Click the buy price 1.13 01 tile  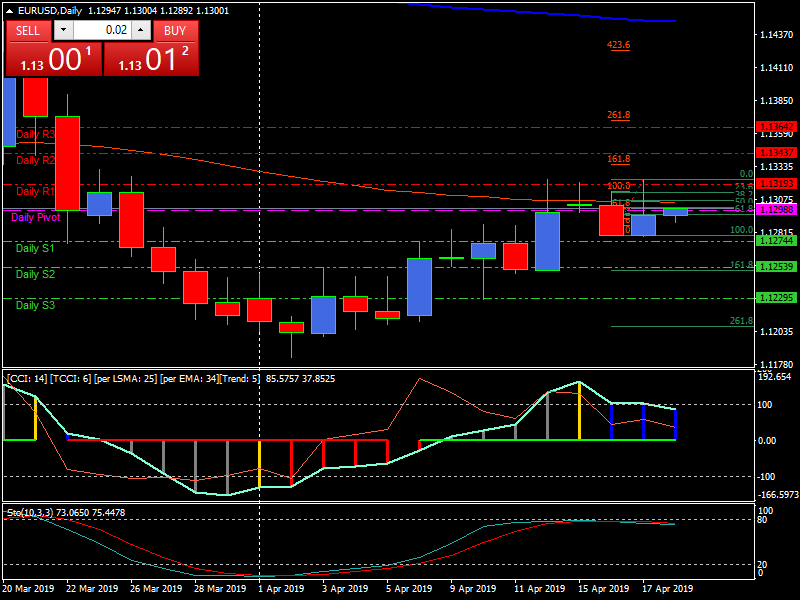coord(151,59)
